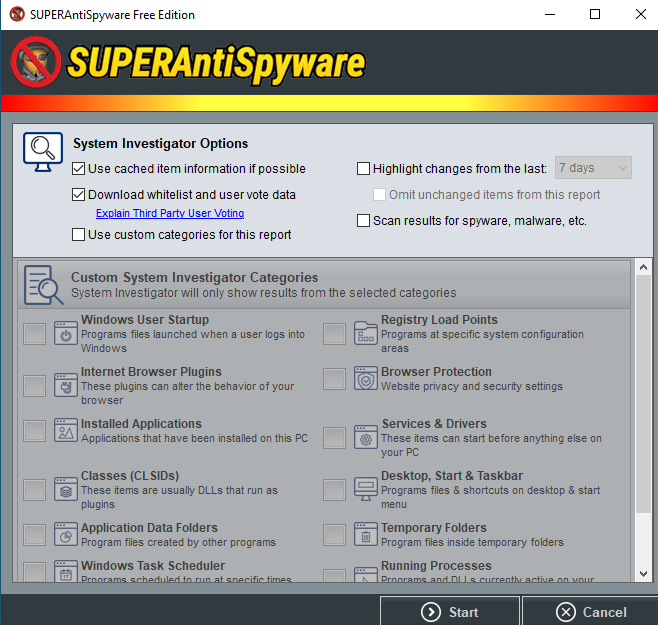The height and width of the screenshot is (625, 658).
Task: Click the Classes (CLSIDs) stack icon
Action: pyautogui.click(x=66, y=489)
